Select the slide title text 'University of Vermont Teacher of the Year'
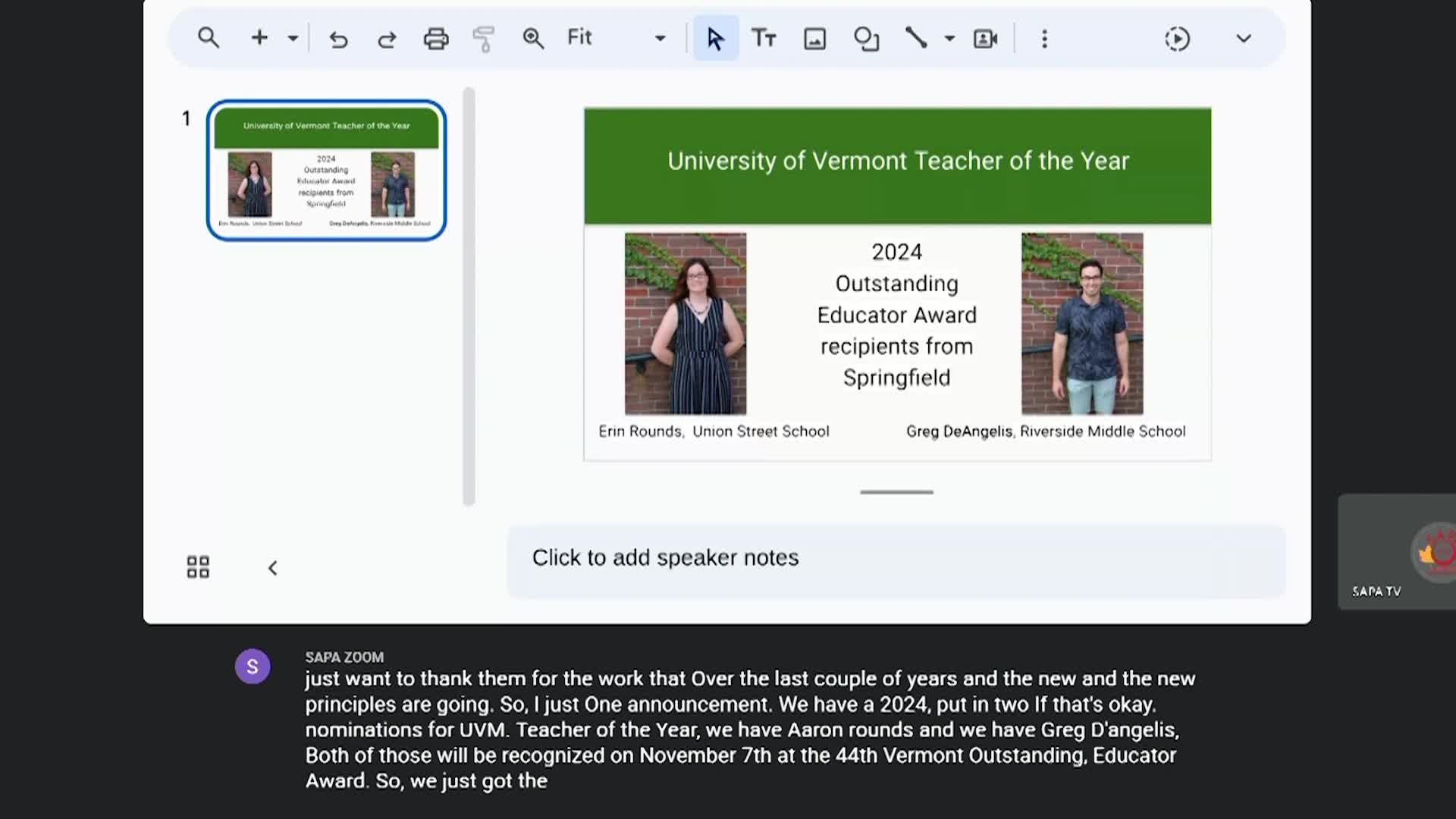 [899, 161]
